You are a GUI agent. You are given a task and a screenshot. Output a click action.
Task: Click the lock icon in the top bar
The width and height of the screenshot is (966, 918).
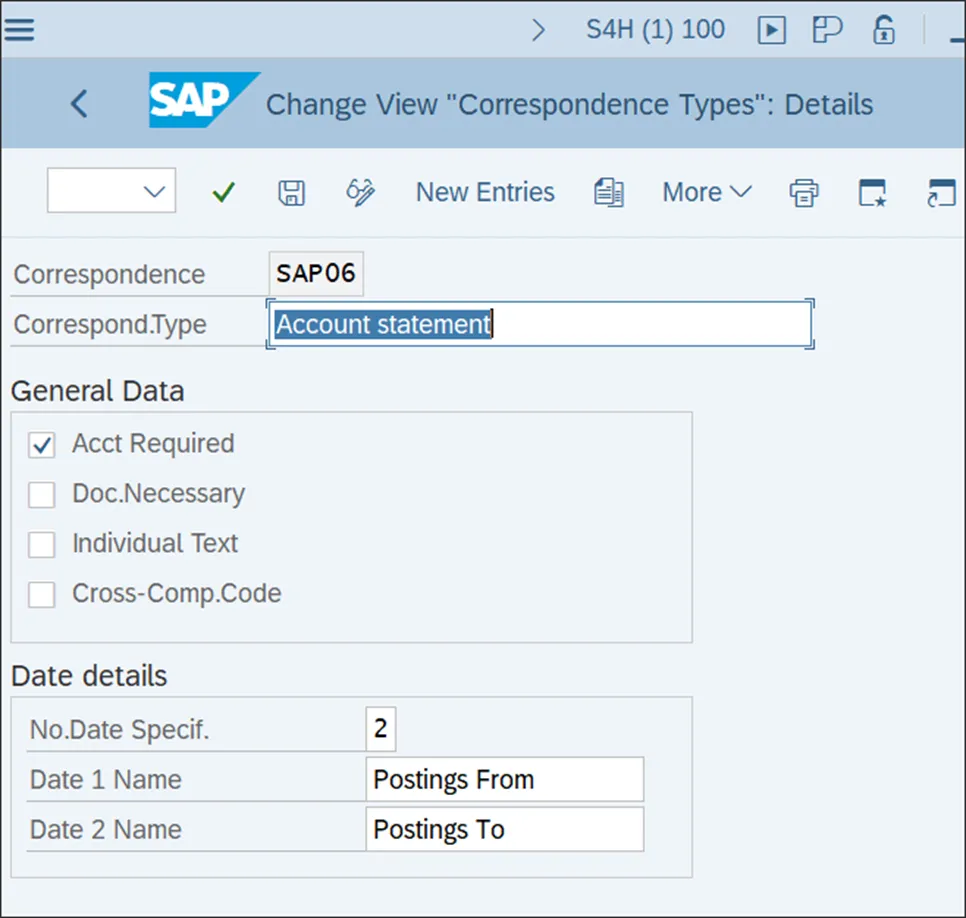coord(884,30)
